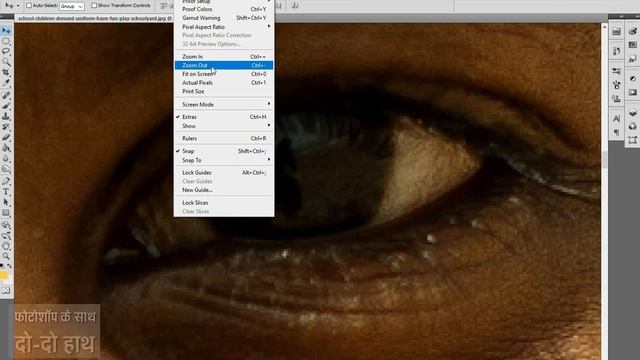Reset default foreground and background colors
The image size is (640, 360).
[2, 266]
